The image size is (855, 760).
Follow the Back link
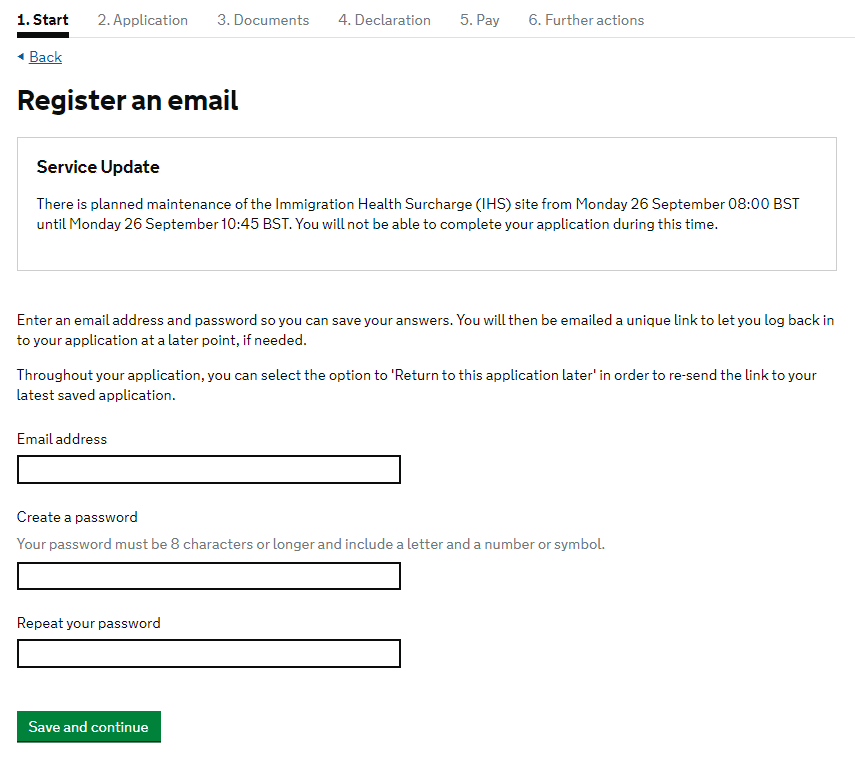coord(45,57)
